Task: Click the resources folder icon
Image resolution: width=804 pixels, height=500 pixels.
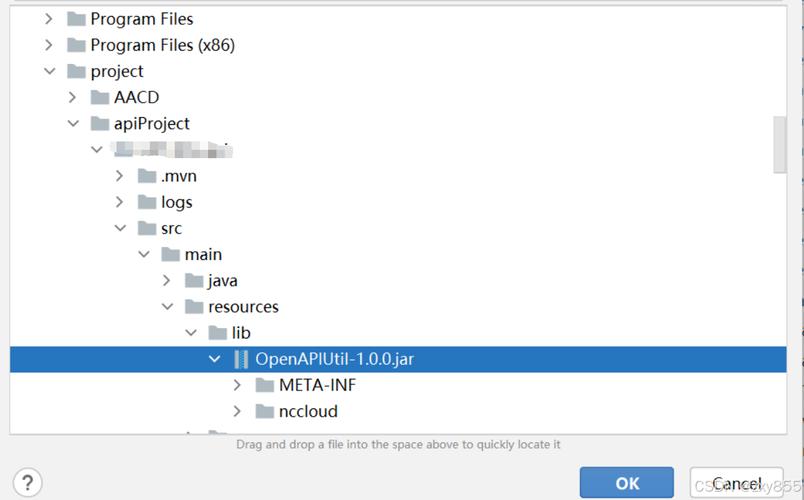Action: pos(194,307)
